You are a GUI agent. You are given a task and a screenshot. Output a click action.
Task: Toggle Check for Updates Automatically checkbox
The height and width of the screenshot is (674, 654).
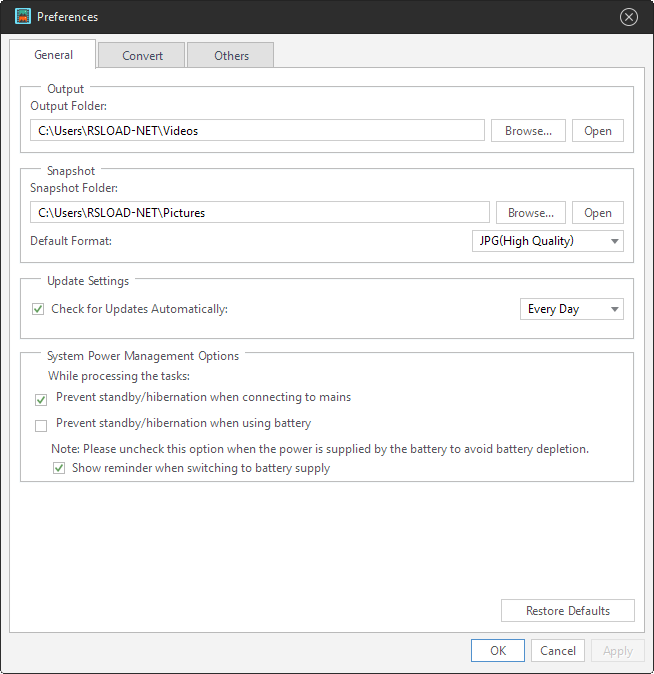[x=39, y=310]
